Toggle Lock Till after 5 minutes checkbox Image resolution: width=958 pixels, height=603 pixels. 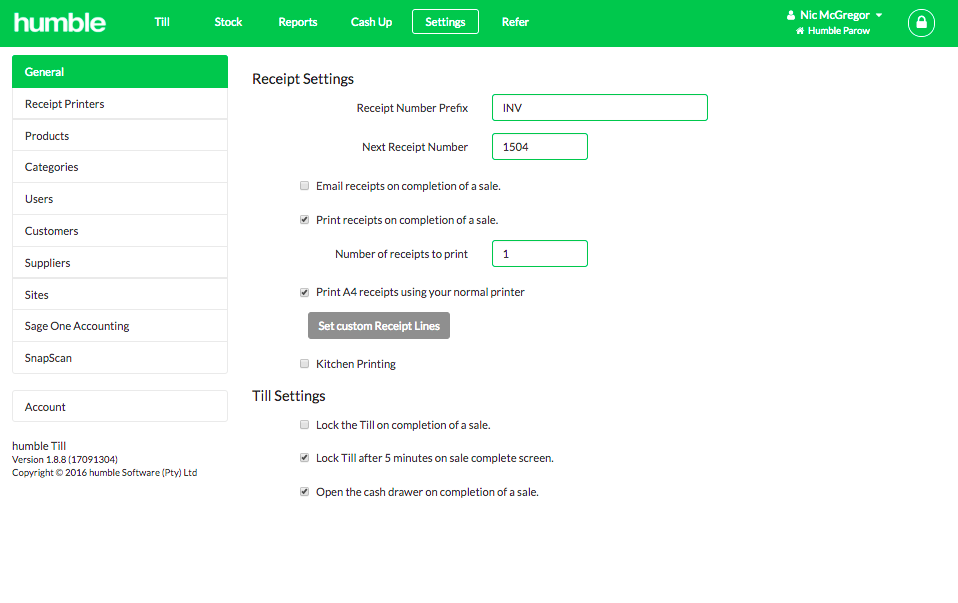coord(304,458)
